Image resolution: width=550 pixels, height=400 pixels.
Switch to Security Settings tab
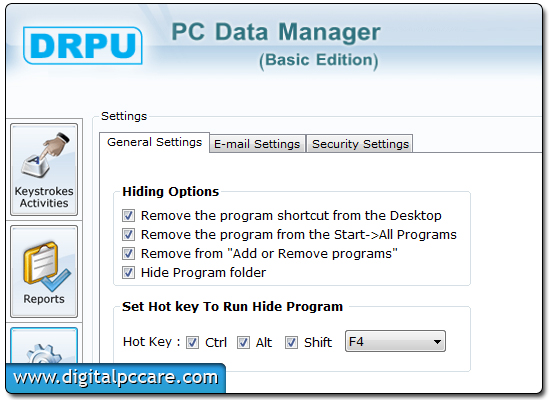click(x=360, y=144)
